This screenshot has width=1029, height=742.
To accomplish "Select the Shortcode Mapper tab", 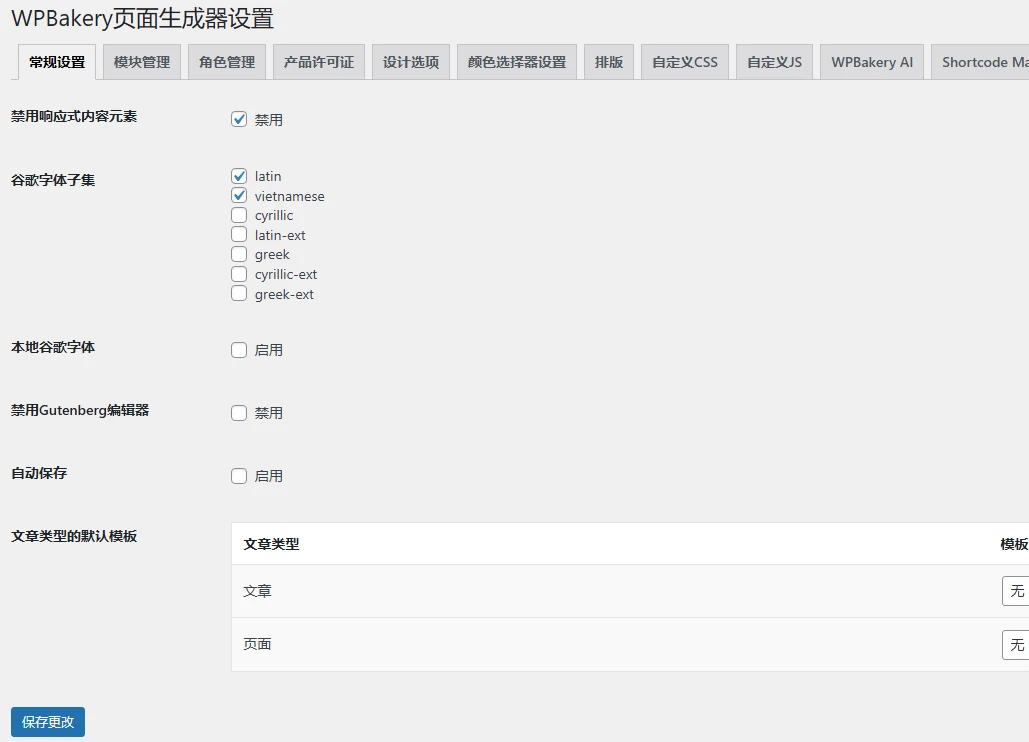I will pos(982,61).
